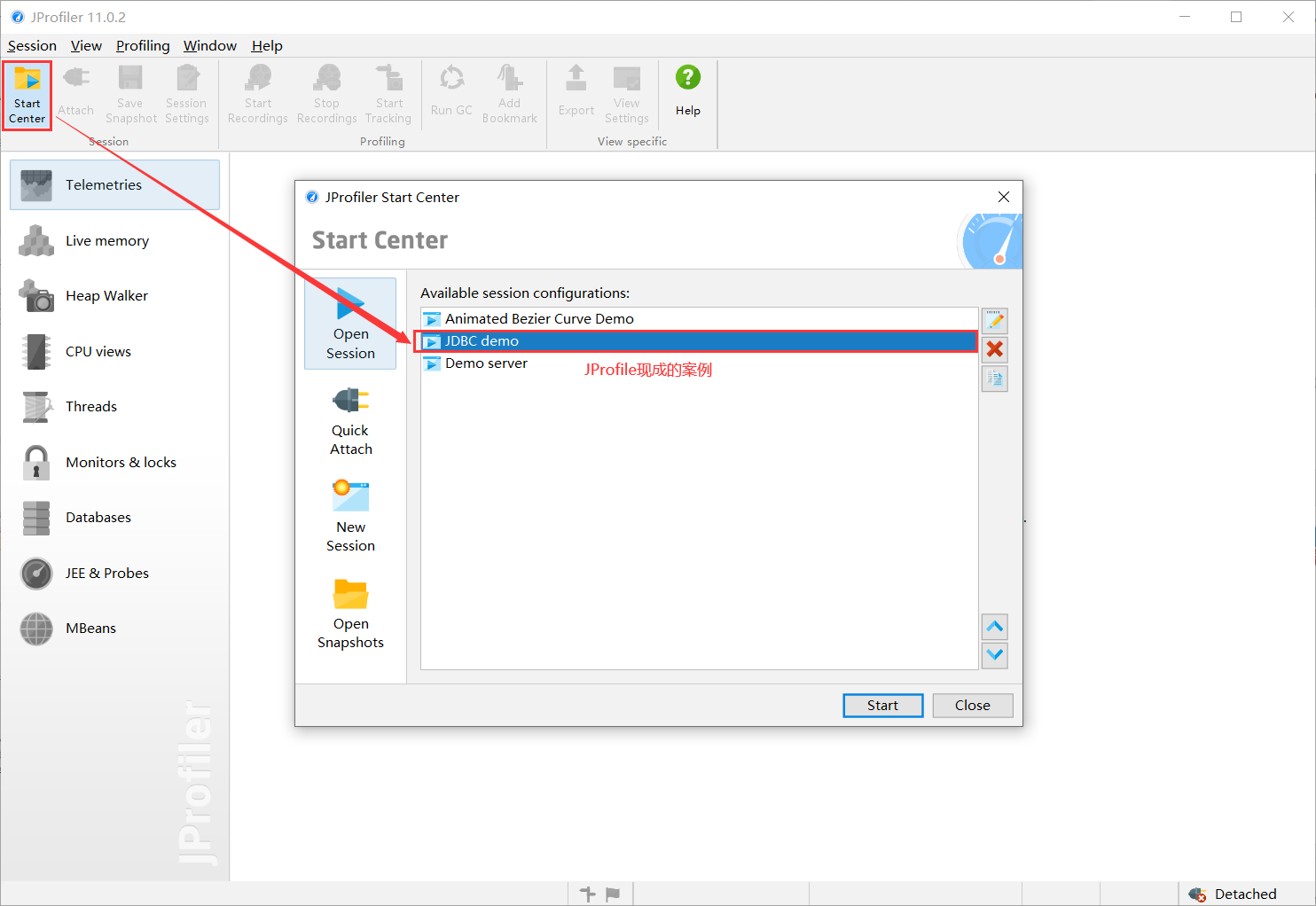Open the Heap Walker view
The width and height of the screenshot is (1316, 906).
[x=114, y=296]
